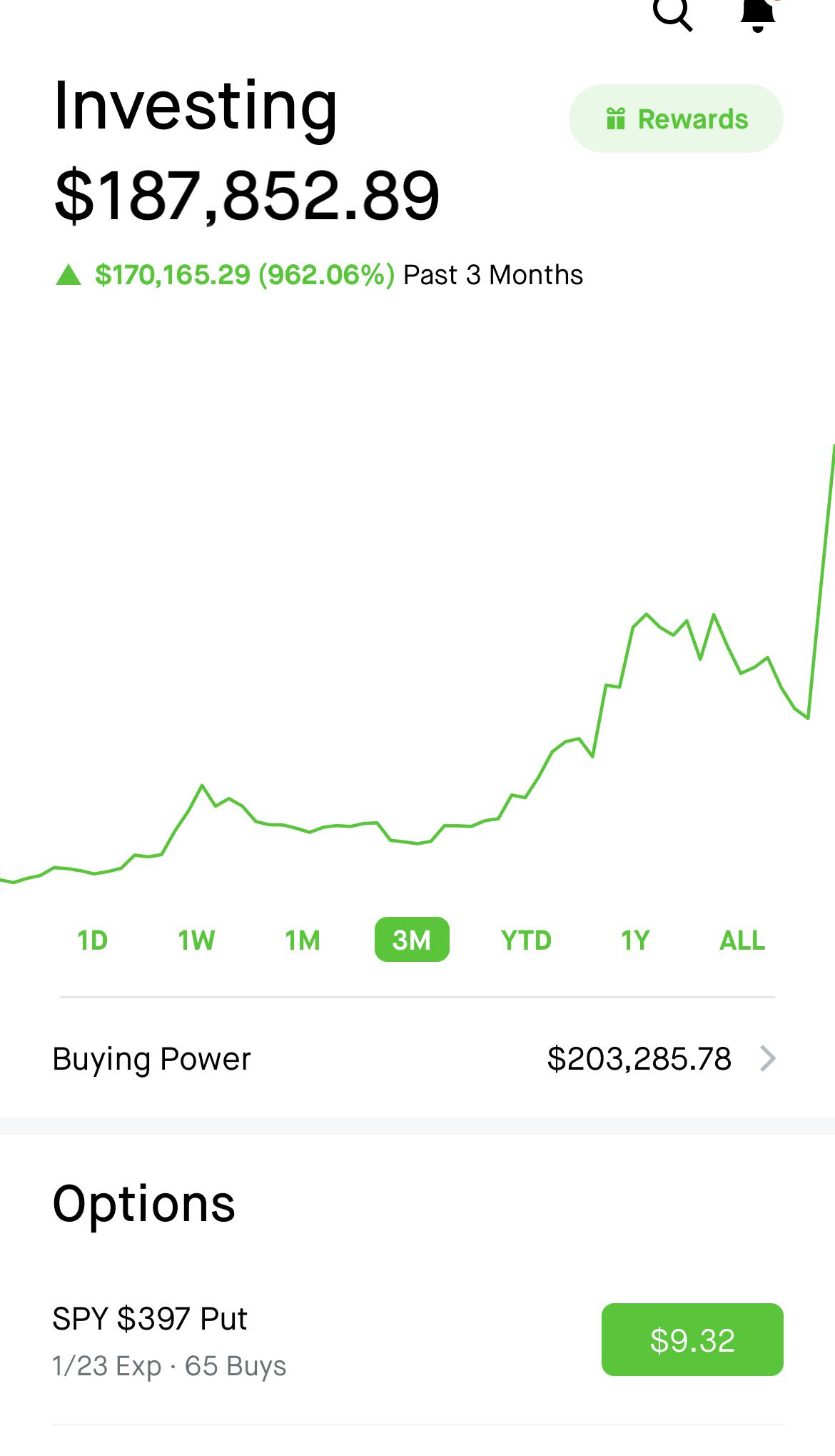
Task: Select the 1W time range
Action: coord(196,940)
